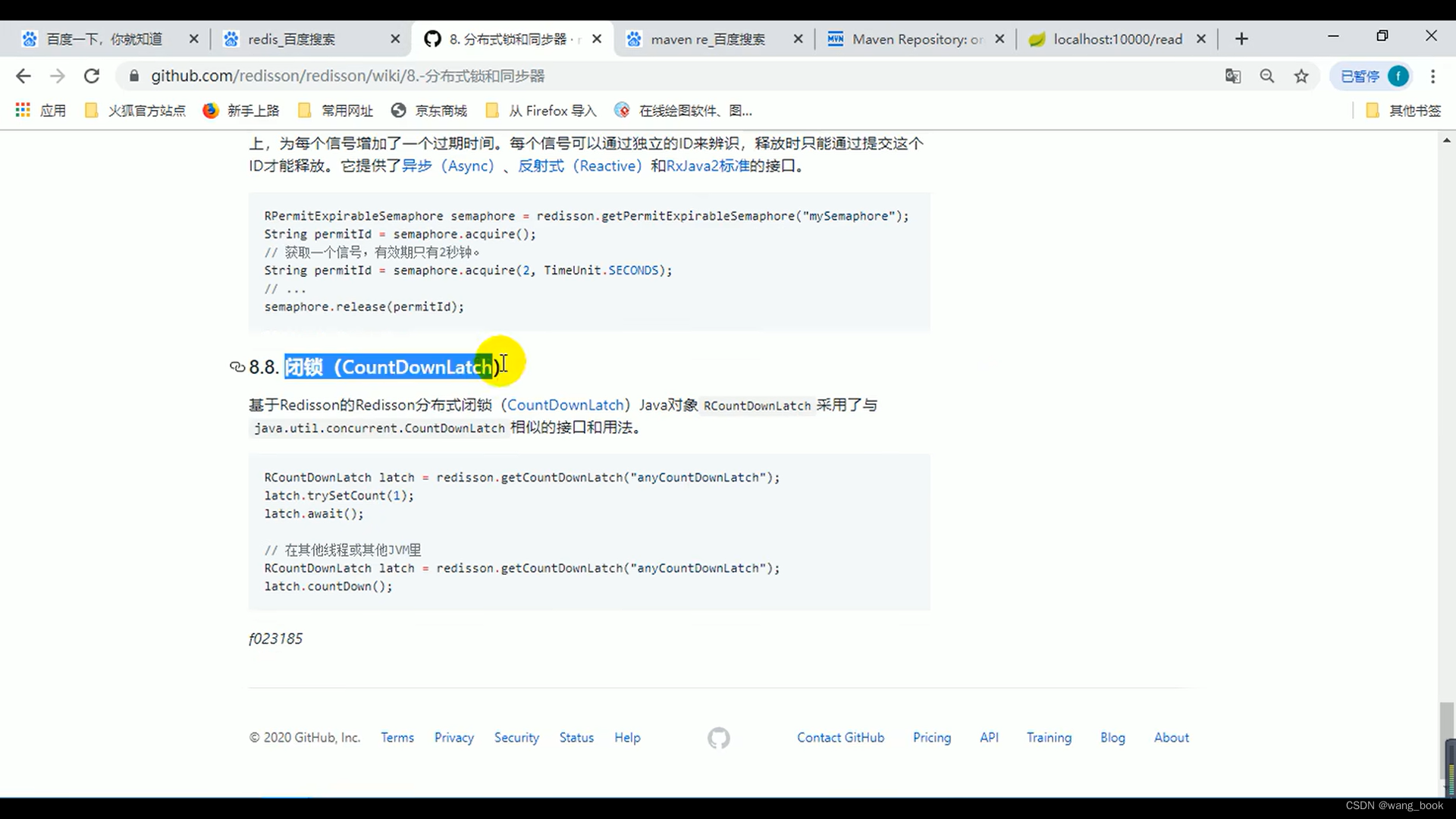Click the latch.countDown(); code line

[328, 586]
